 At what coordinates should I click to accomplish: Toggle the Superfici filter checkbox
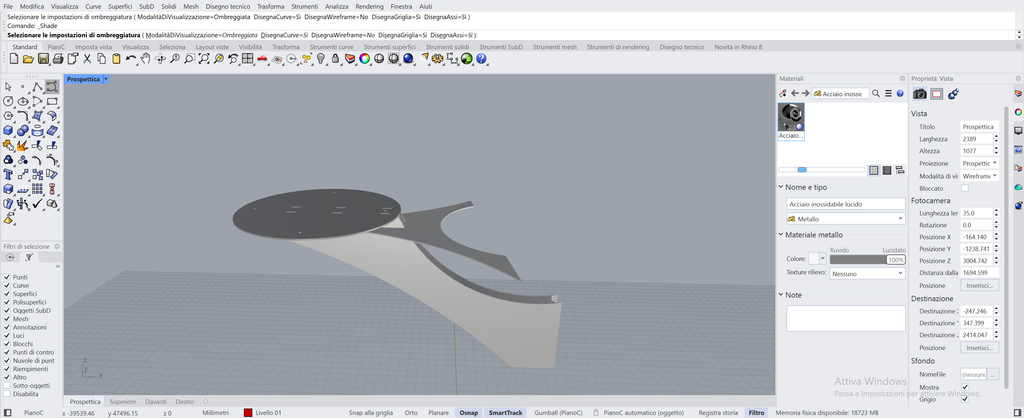(x=7, y=294)
